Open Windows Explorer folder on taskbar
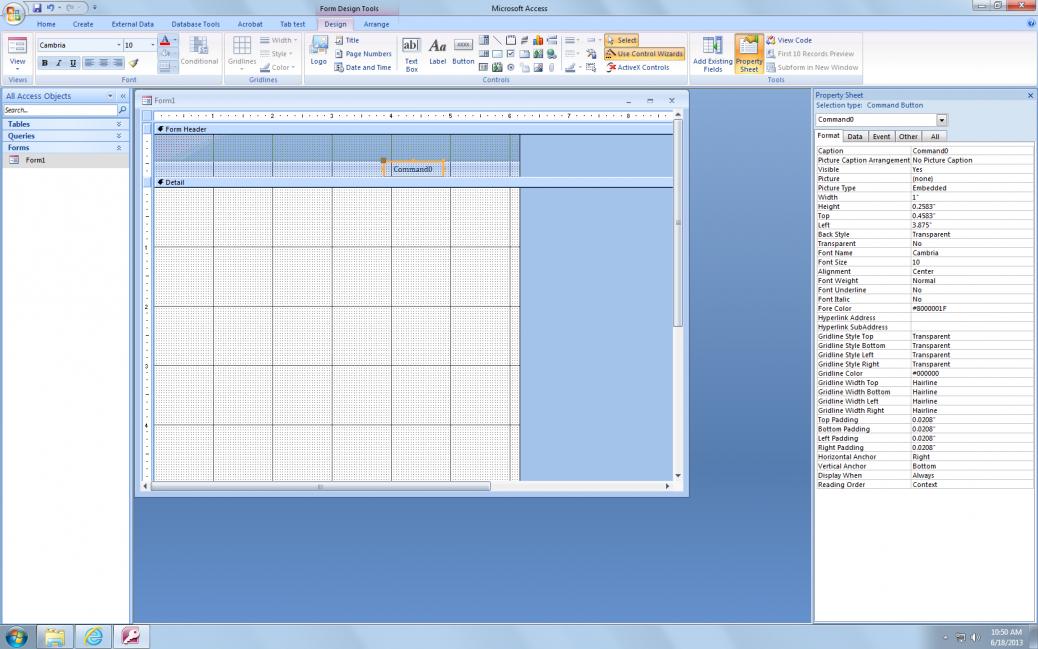 55,636
